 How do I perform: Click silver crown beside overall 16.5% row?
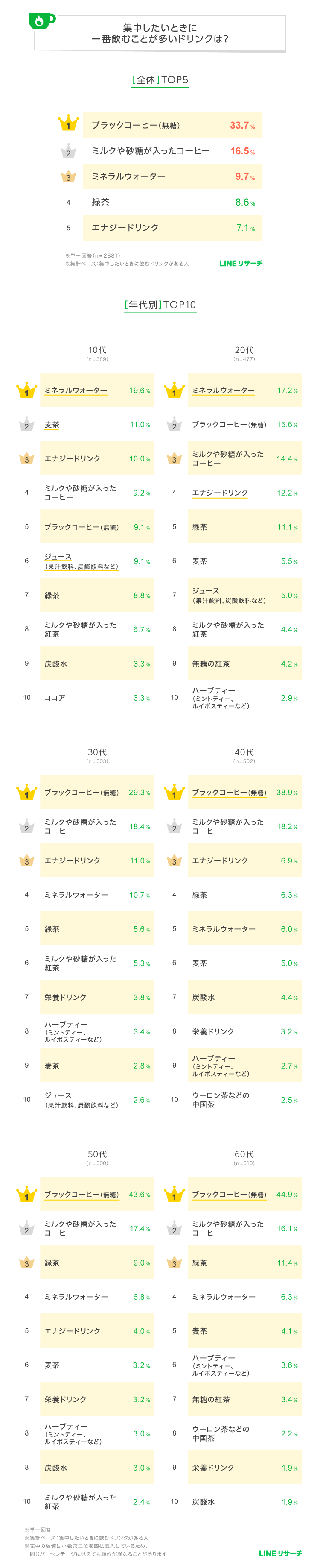[x=68, y=151]
